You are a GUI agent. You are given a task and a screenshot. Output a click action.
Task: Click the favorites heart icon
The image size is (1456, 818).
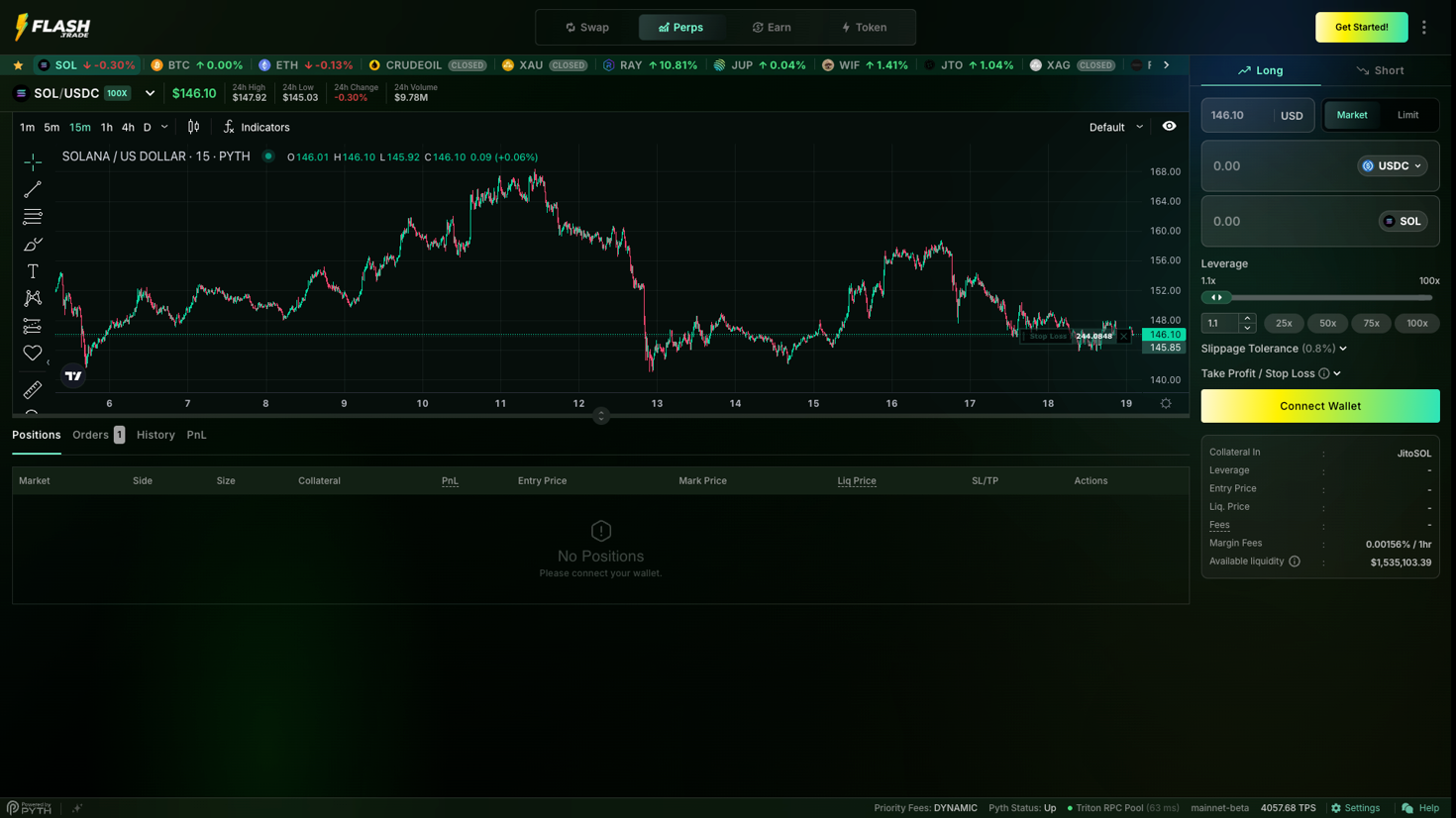point(33,353)
